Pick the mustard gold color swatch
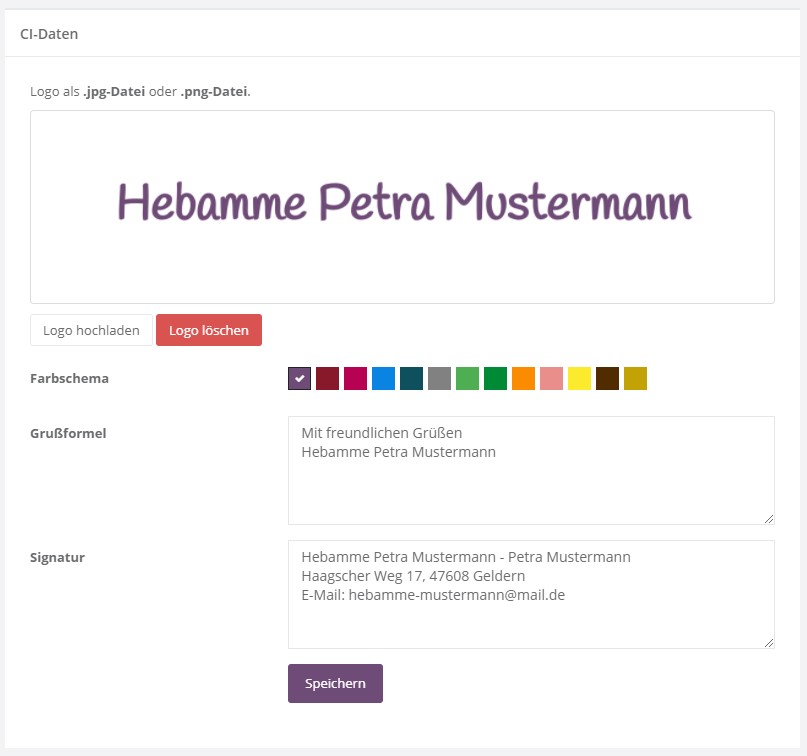The height and width of the screenshot is (756, 807). (x=635, y=379)
